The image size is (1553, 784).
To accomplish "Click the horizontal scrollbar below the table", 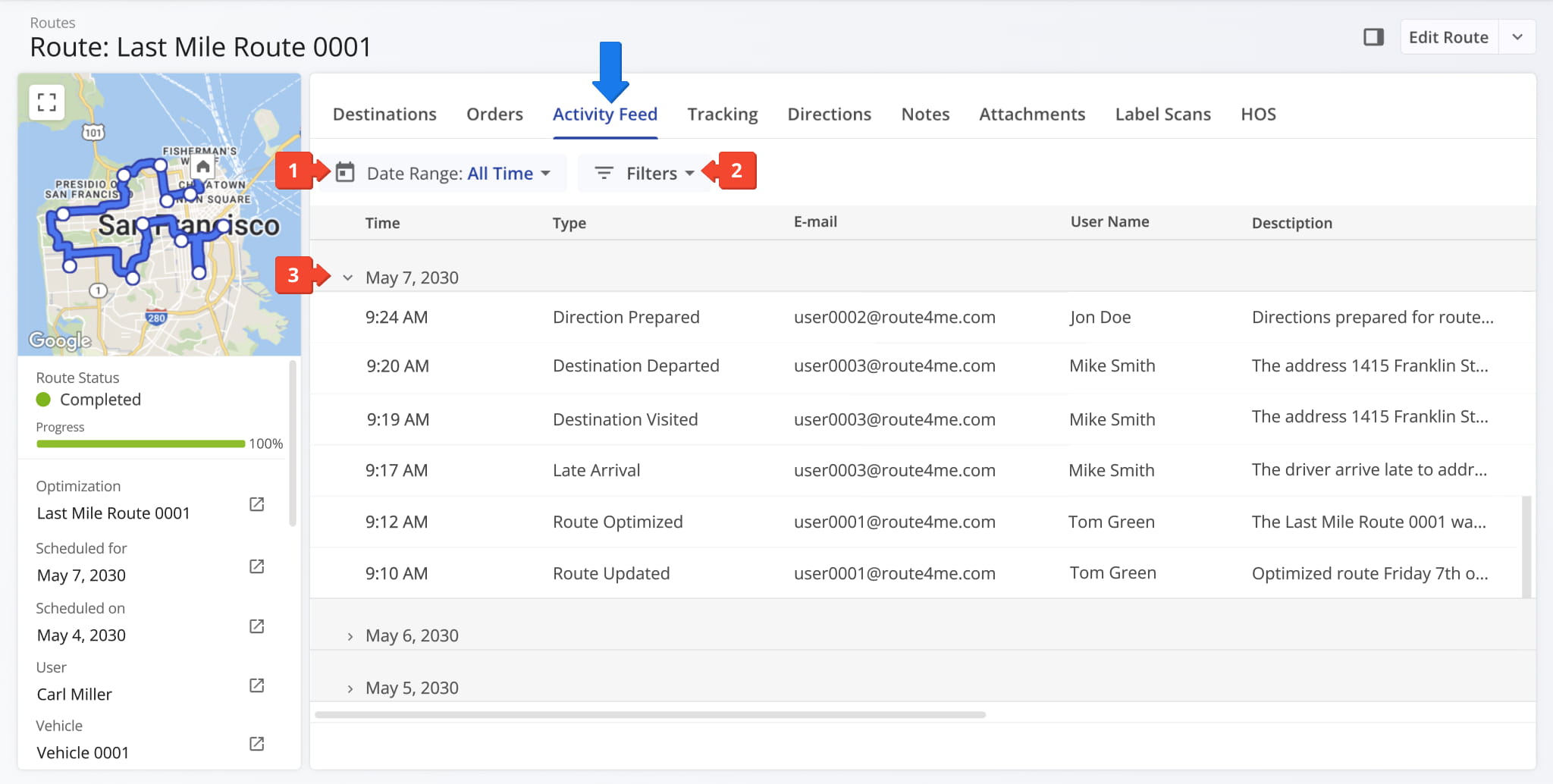I will pyautogui.click(x=650, y=714).
